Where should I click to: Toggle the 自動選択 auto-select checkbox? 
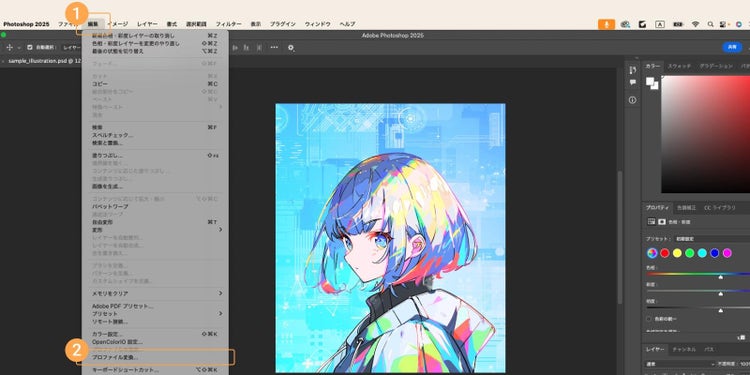30,47
